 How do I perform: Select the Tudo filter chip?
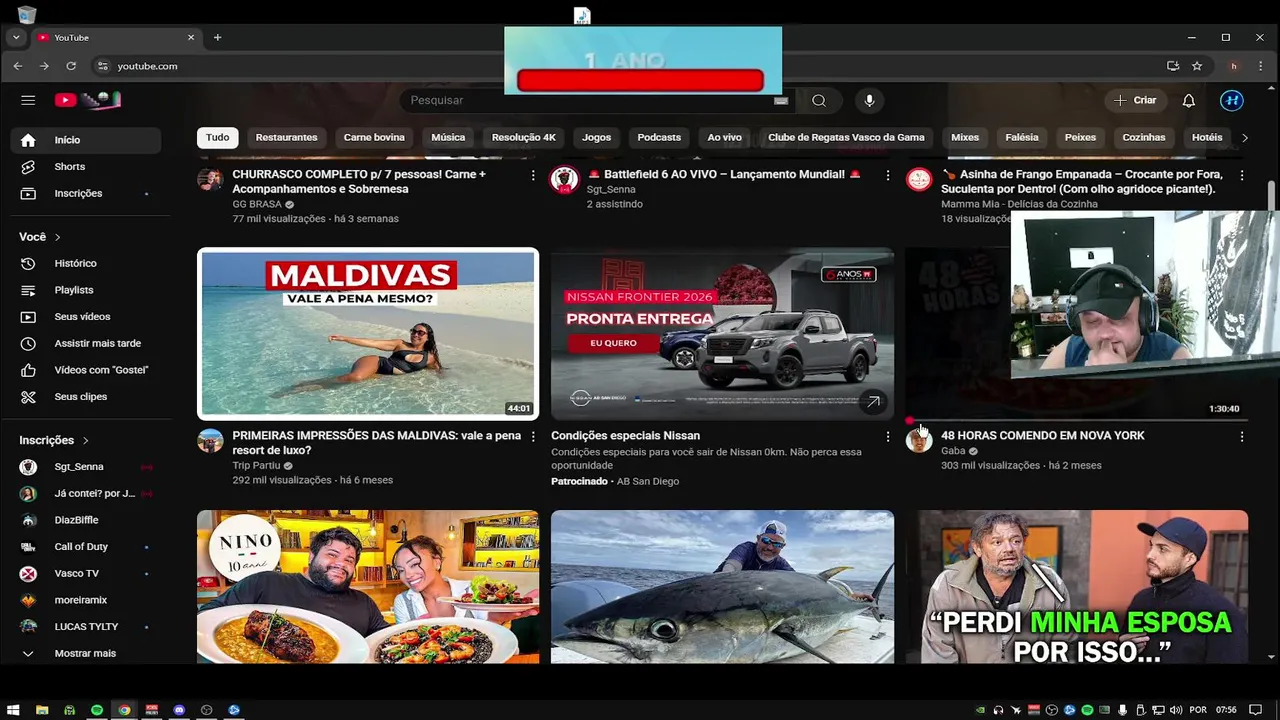(x=217, y=137)
